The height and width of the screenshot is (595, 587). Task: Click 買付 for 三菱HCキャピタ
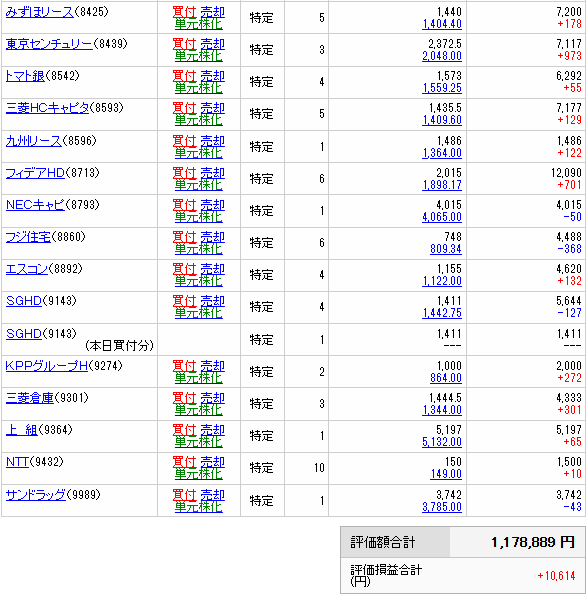pyautogui.click(x=184, y=108)
